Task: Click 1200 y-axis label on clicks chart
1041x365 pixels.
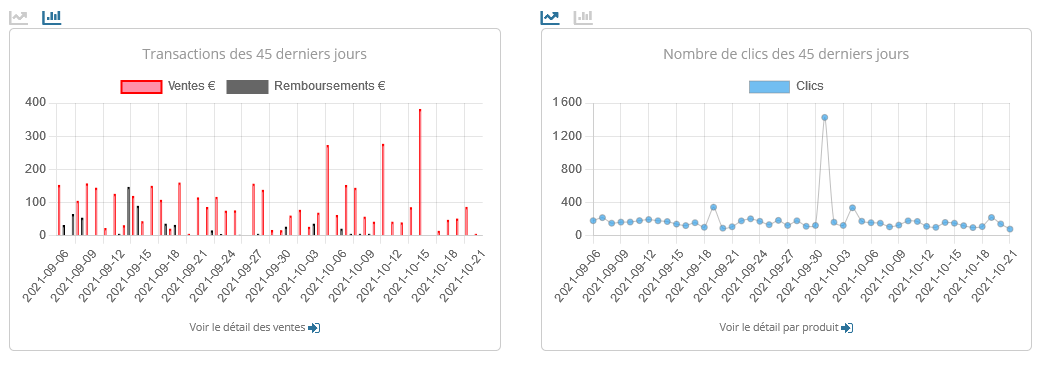Action: pos(567,136)
